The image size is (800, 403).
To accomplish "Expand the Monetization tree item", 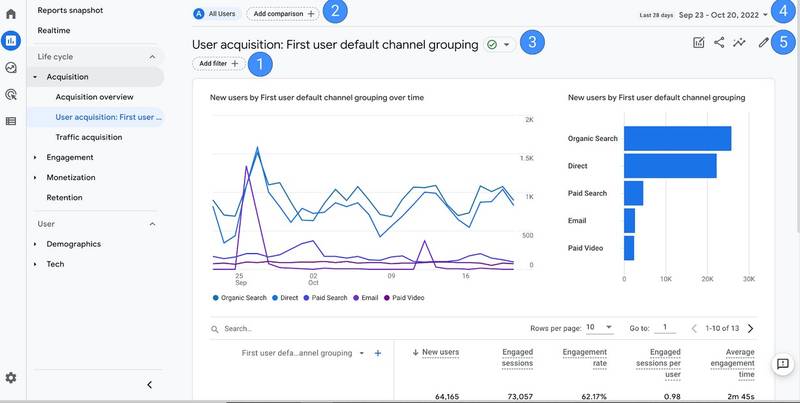I will (x=35, y=178).
